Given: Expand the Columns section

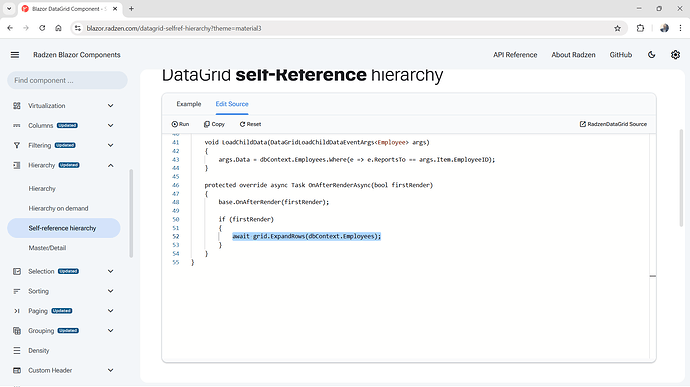Looking at the screenshot, I should [x=110, y=125].
